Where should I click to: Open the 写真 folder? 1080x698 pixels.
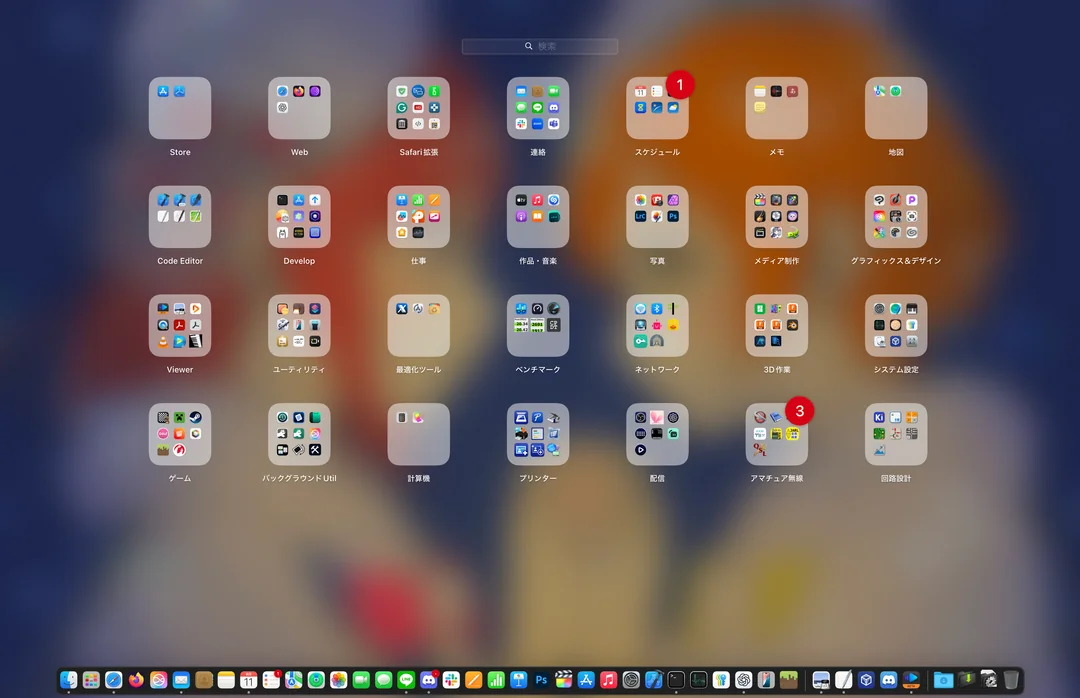pyautogui.click(x=657, y=216)
